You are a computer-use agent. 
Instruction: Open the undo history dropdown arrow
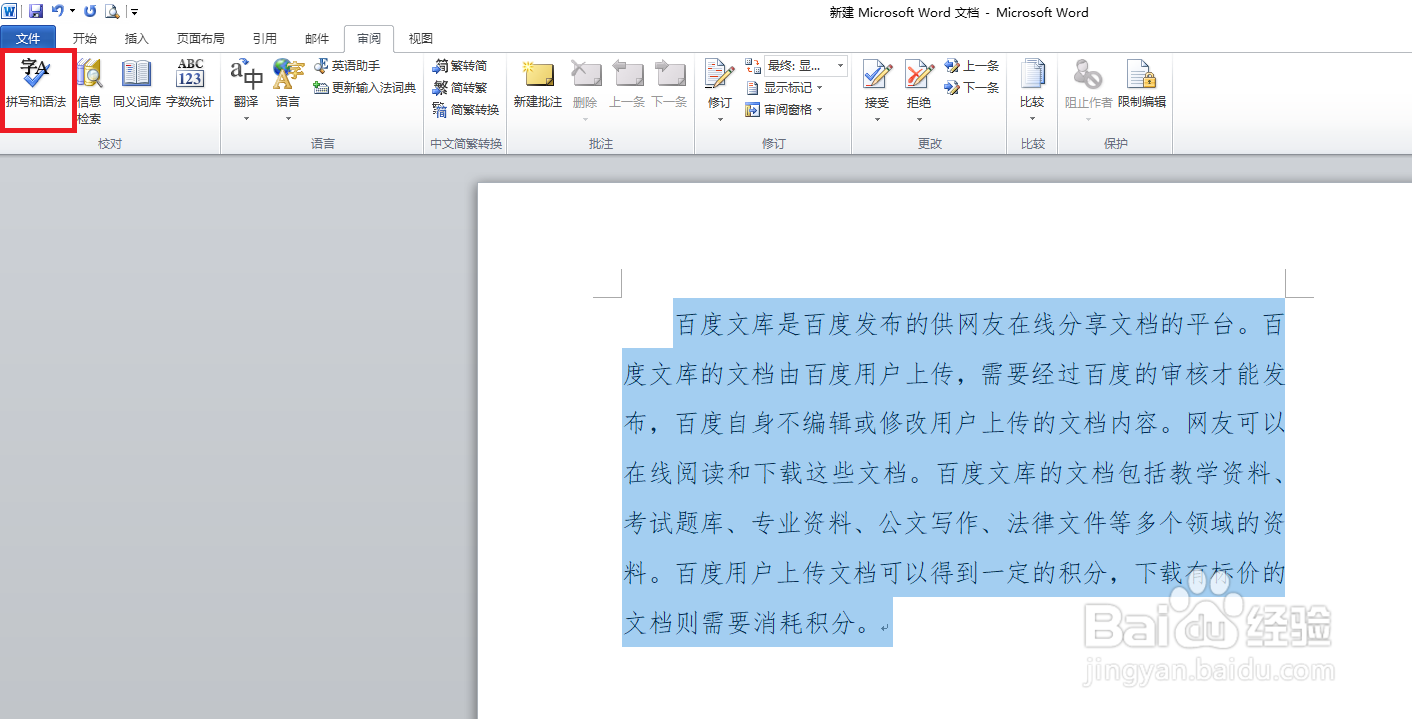pos(72,12)
